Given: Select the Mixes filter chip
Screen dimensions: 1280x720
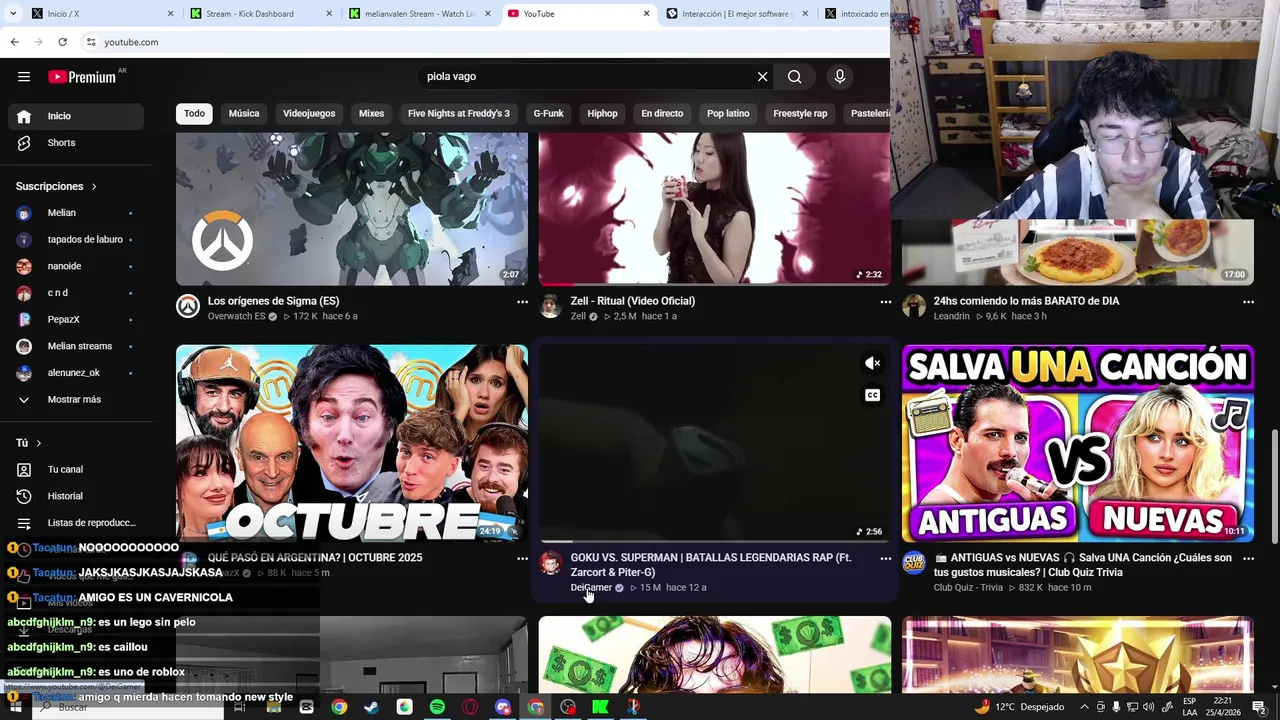Looking at the screenshot, I should pyautogui.click(x=371, y=113).
